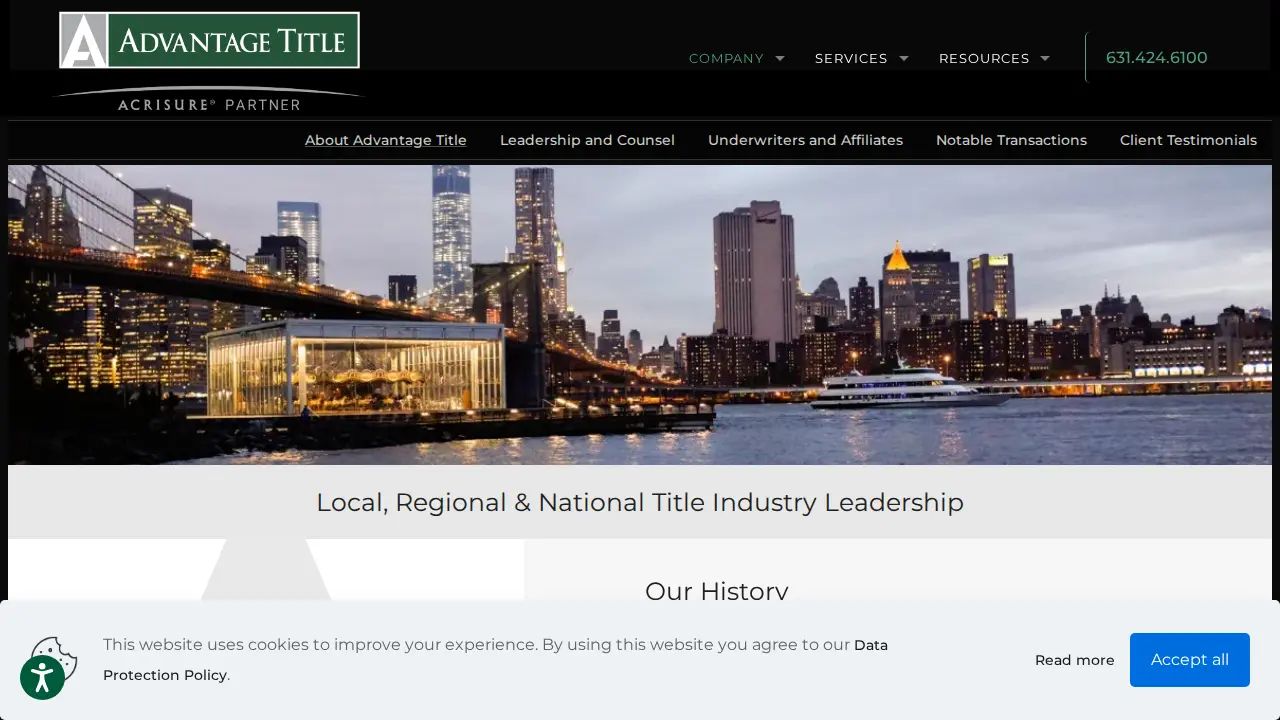Click Read more in cookie banner
Viewport: 1280px width, 720px height.
point(1074,660)
